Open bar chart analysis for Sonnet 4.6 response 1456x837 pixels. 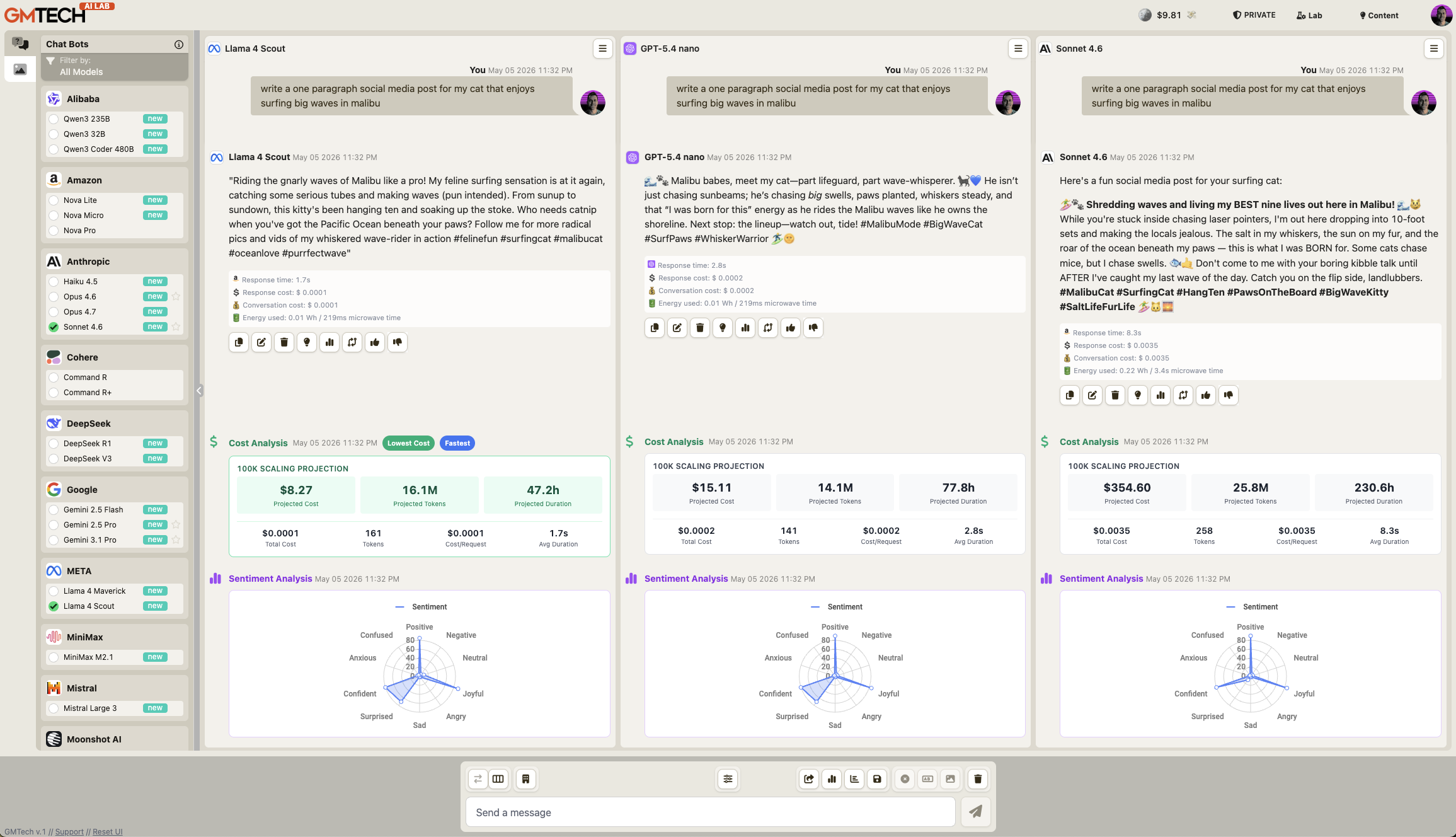point(1161,395)
